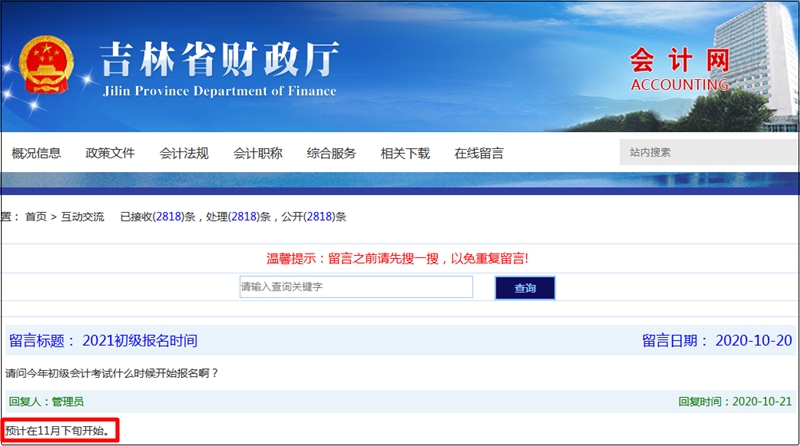Select the 留言日期 2020-10-20 text
800x446 pixels.
click(717, 340)
